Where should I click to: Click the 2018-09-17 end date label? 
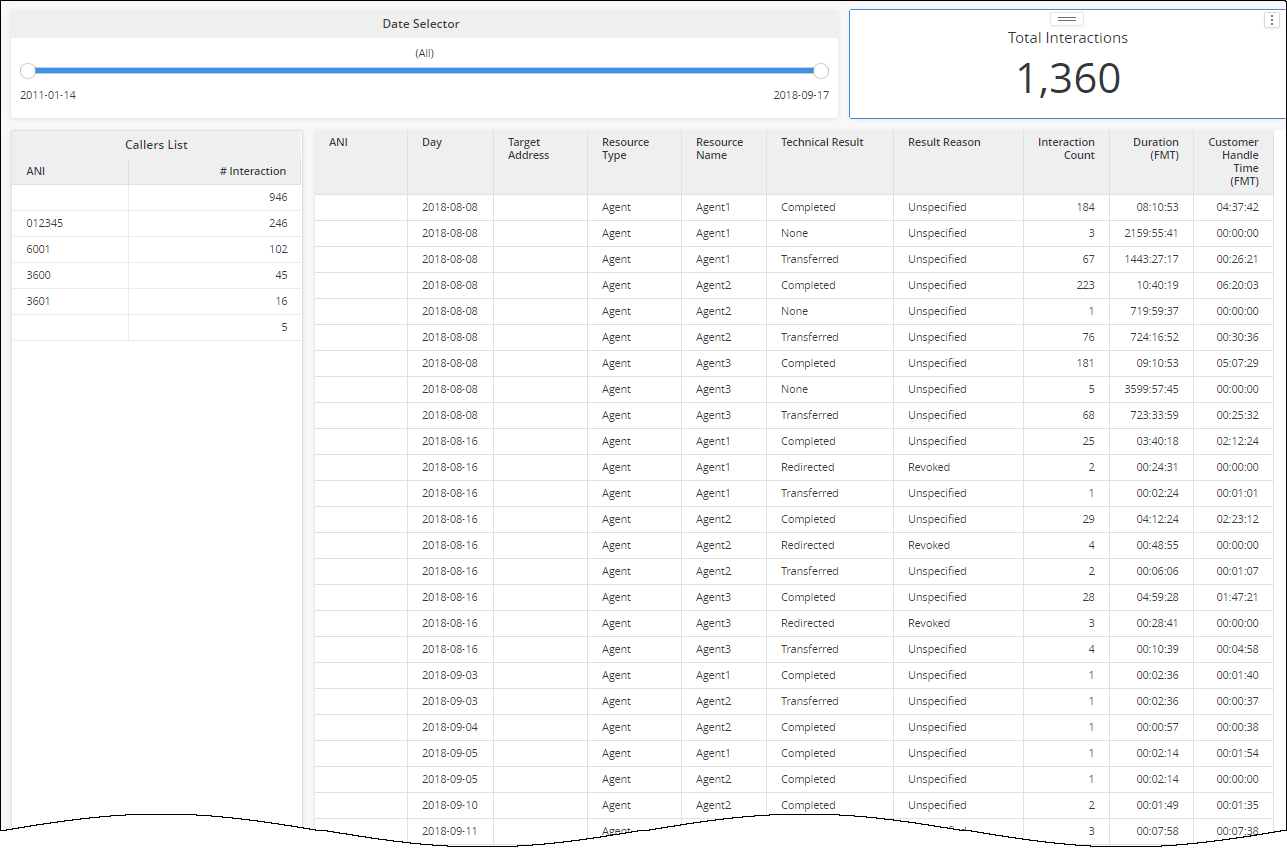click(x=801, y=95)
